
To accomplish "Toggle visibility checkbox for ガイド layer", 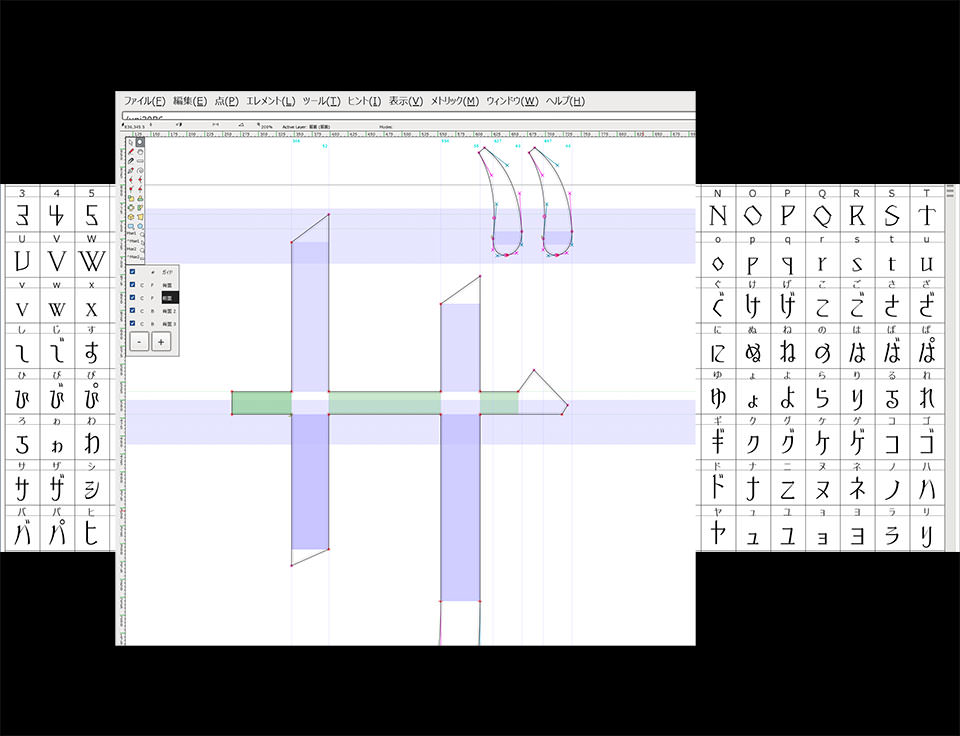I will pyautogui.click(x=132, y=272).
